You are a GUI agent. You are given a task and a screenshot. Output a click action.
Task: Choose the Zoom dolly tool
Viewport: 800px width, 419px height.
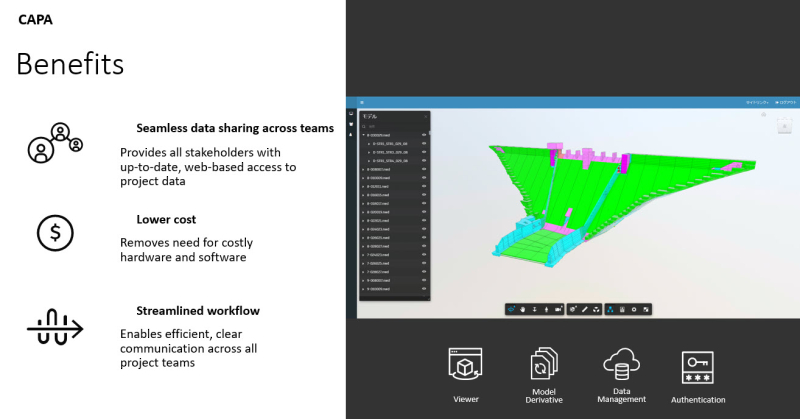coord(534,309)
